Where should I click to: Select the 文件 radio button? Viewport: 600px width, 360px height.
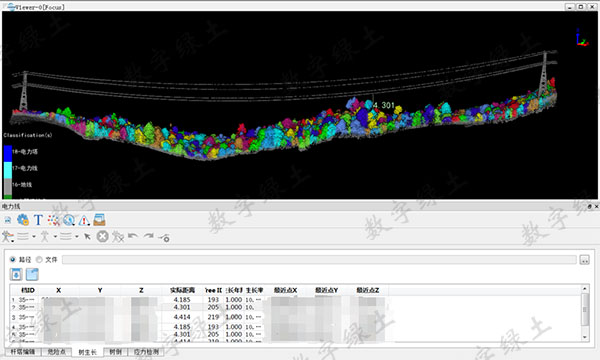click(x=39, y=260)
